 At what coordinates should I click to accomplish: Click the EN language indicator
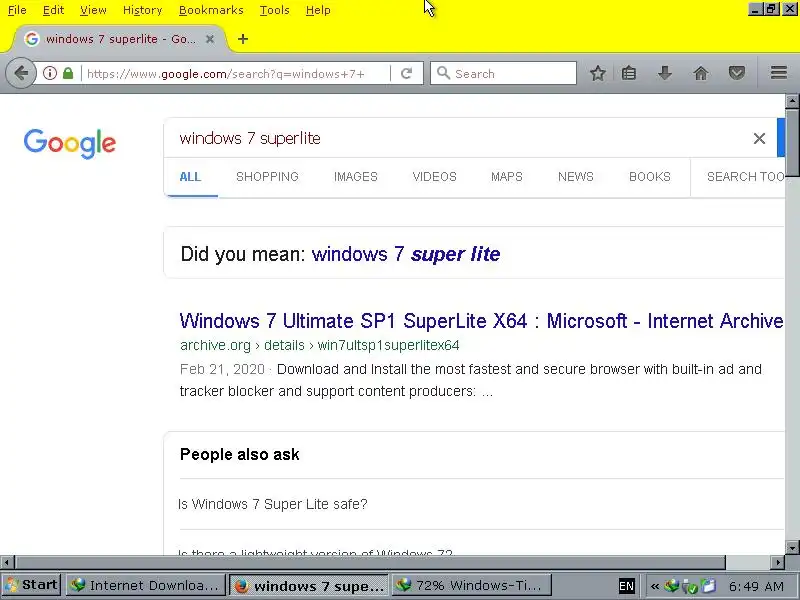[626, 586]
